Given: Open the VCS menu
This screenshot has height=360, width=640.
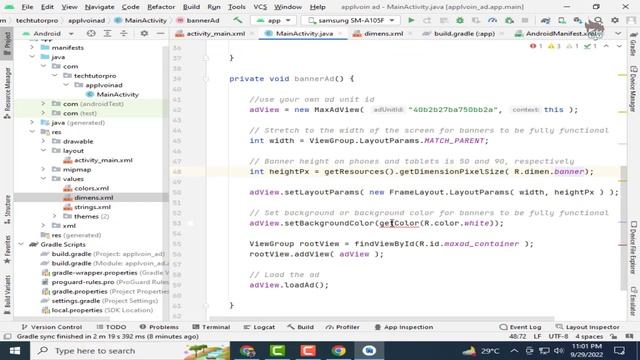Looking at the screenshot, I should [x=260, y=7].
